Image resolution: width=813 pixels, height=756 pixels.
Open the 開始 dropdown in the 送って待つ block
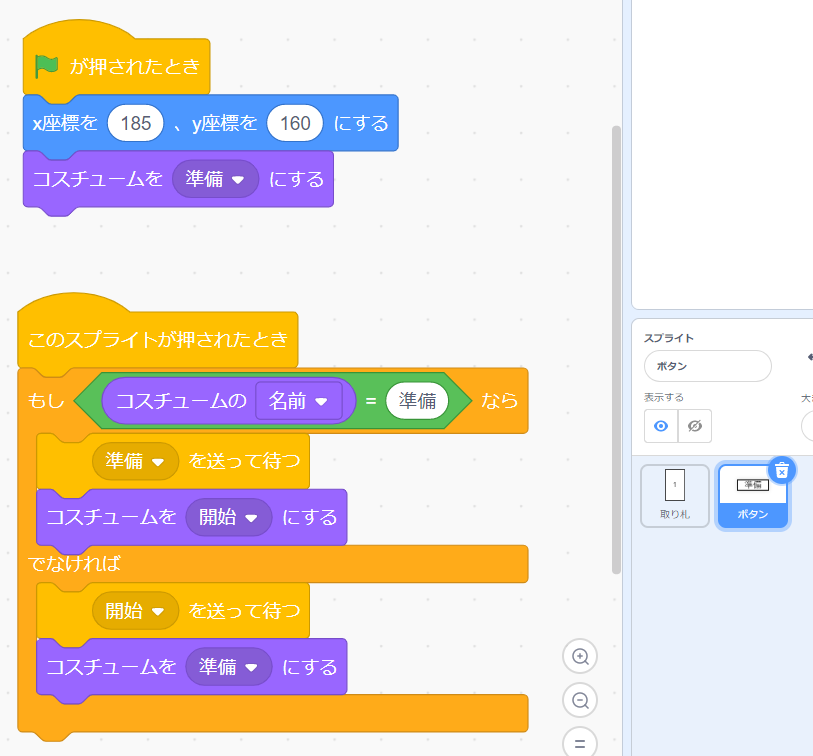point(135,611)
